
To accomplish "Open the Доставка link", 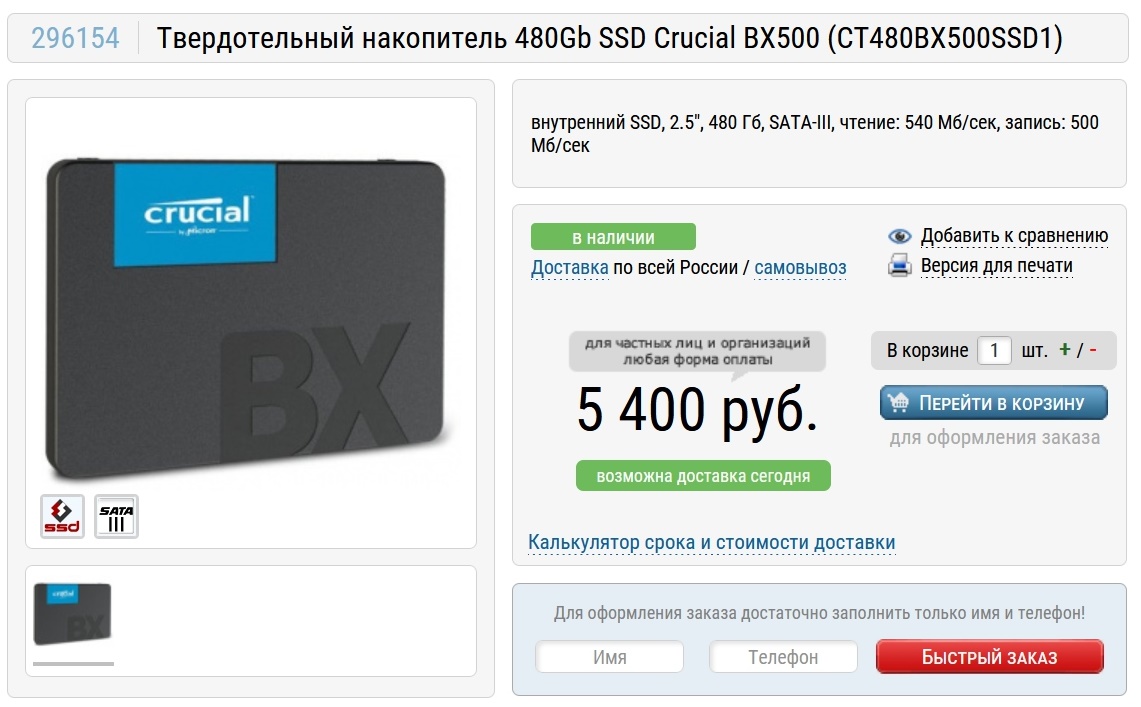I will coord(570,268).
